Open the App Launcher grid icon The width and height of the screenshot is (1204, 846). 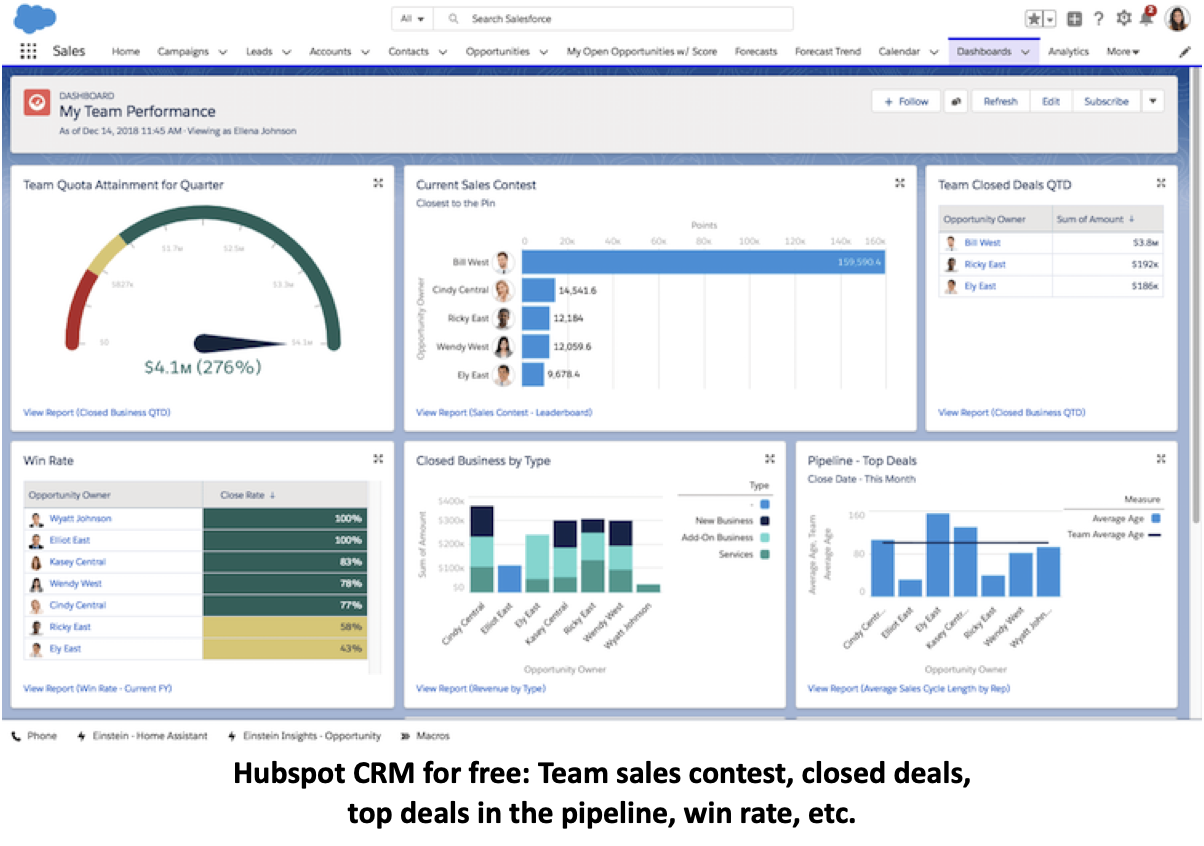click(x=28, y=52)
